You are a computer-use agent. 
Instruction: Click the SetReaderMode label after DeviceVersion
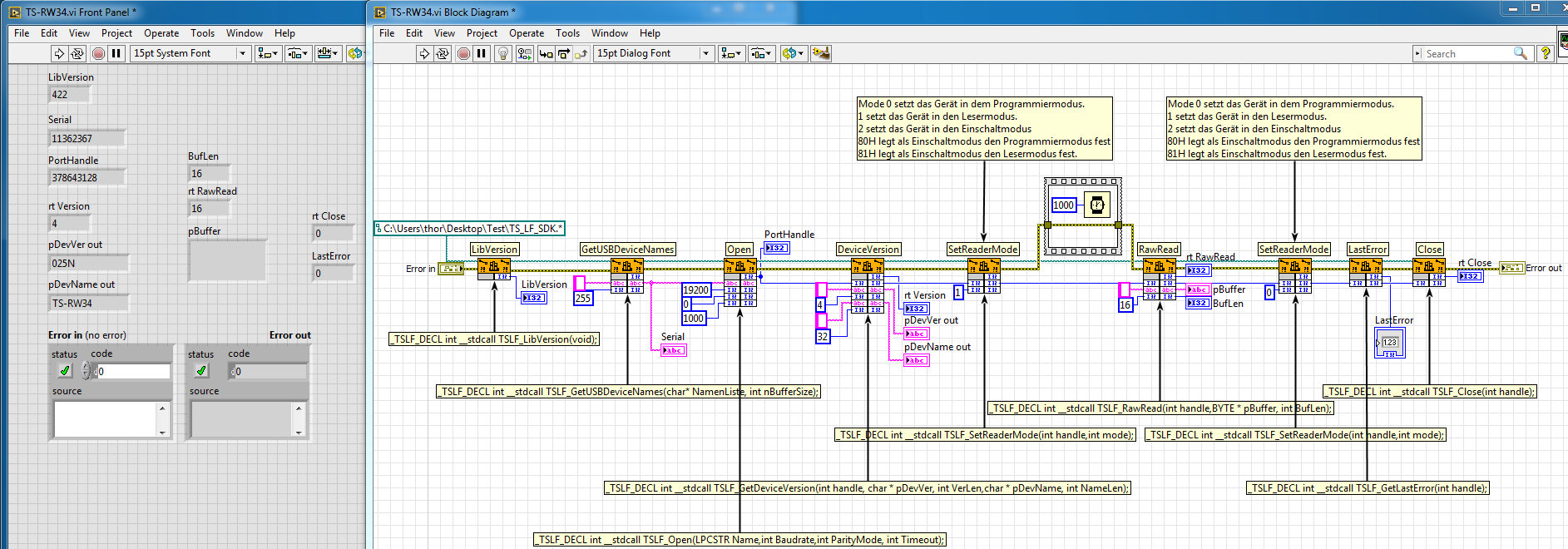pyautogui.click(x=982, y=250)
